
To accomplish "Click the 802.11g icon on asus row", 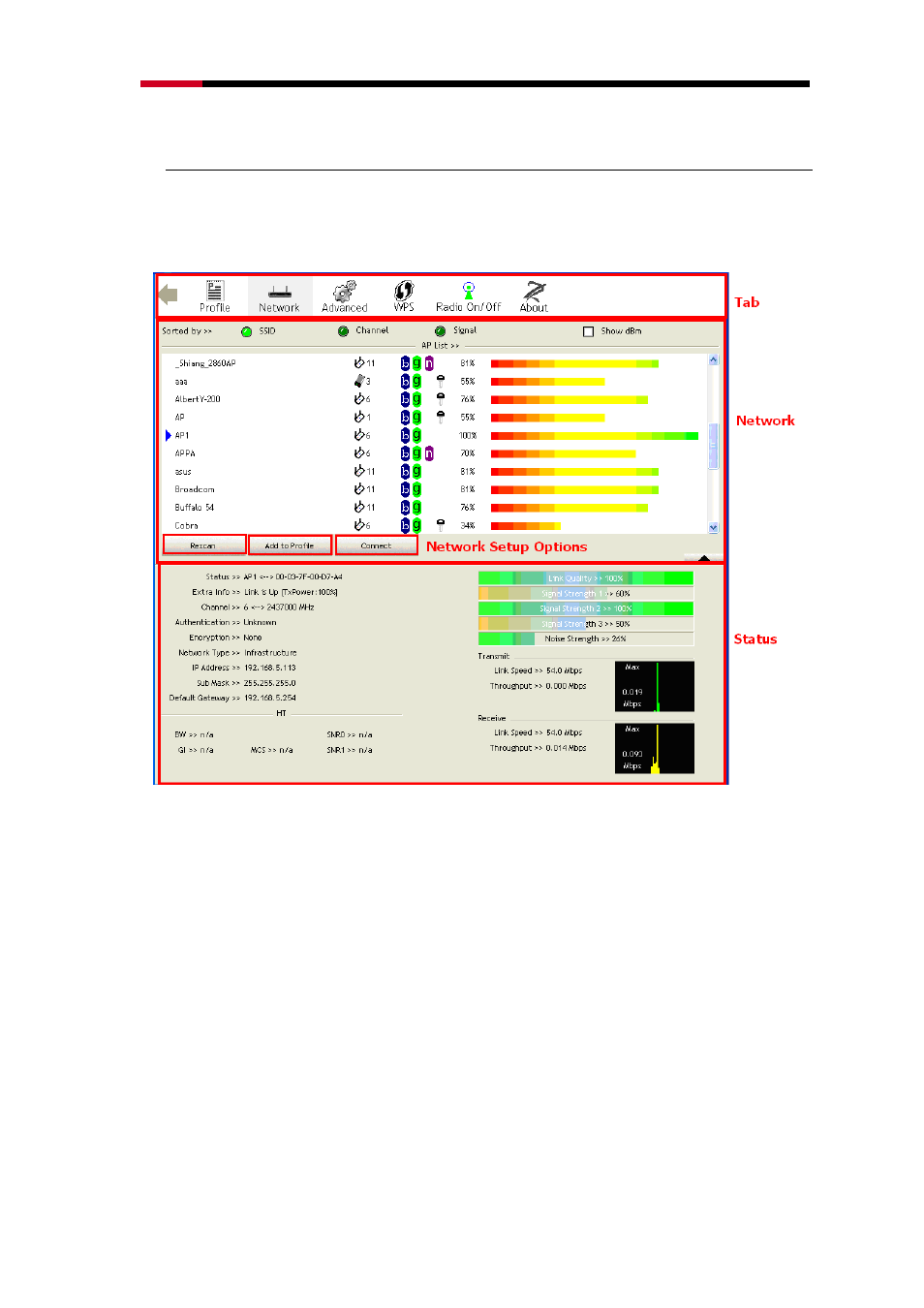I will click(x=417, y=472).
